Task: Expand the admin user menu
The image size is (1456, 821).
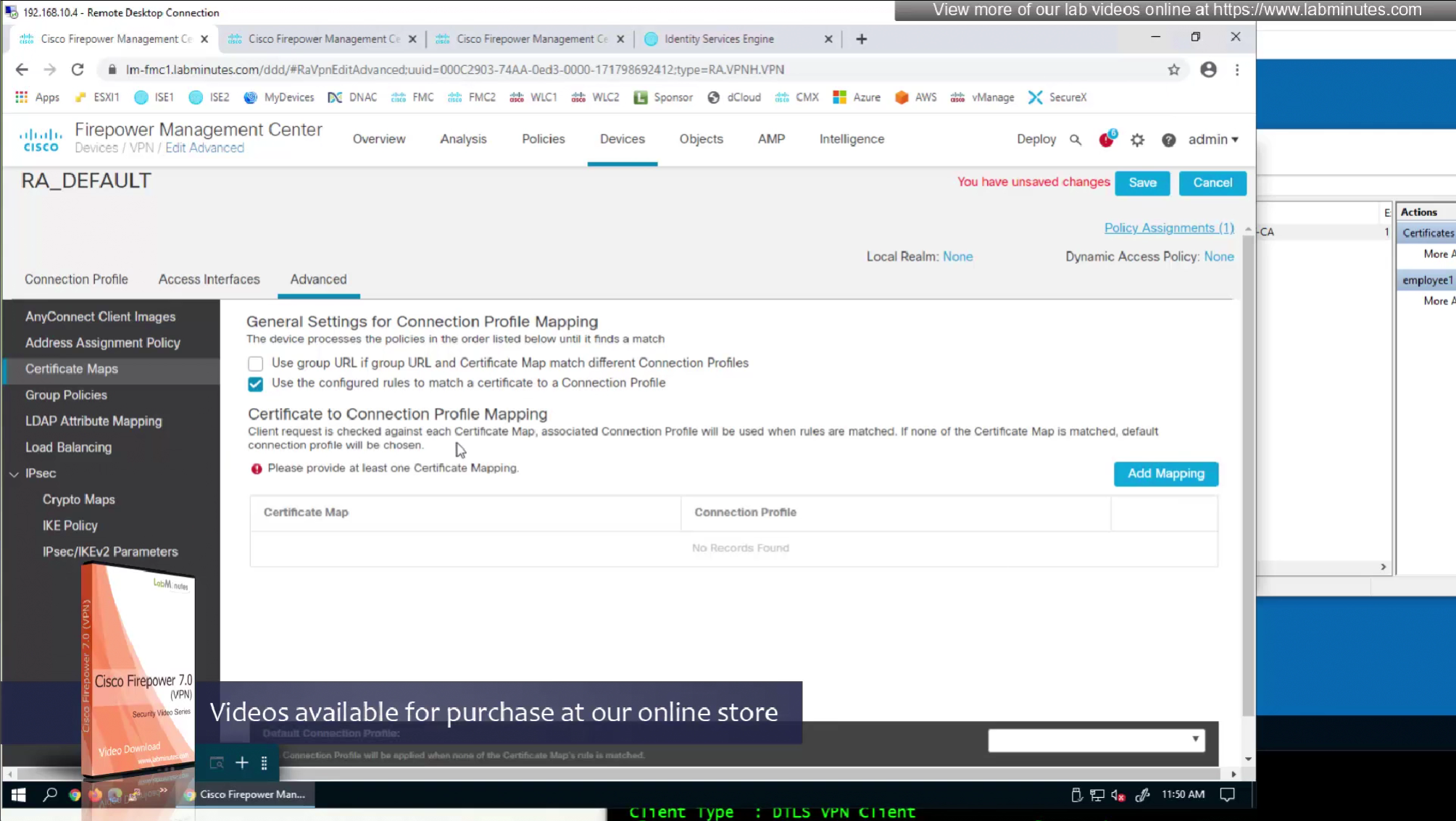Action: point(1212,139)
